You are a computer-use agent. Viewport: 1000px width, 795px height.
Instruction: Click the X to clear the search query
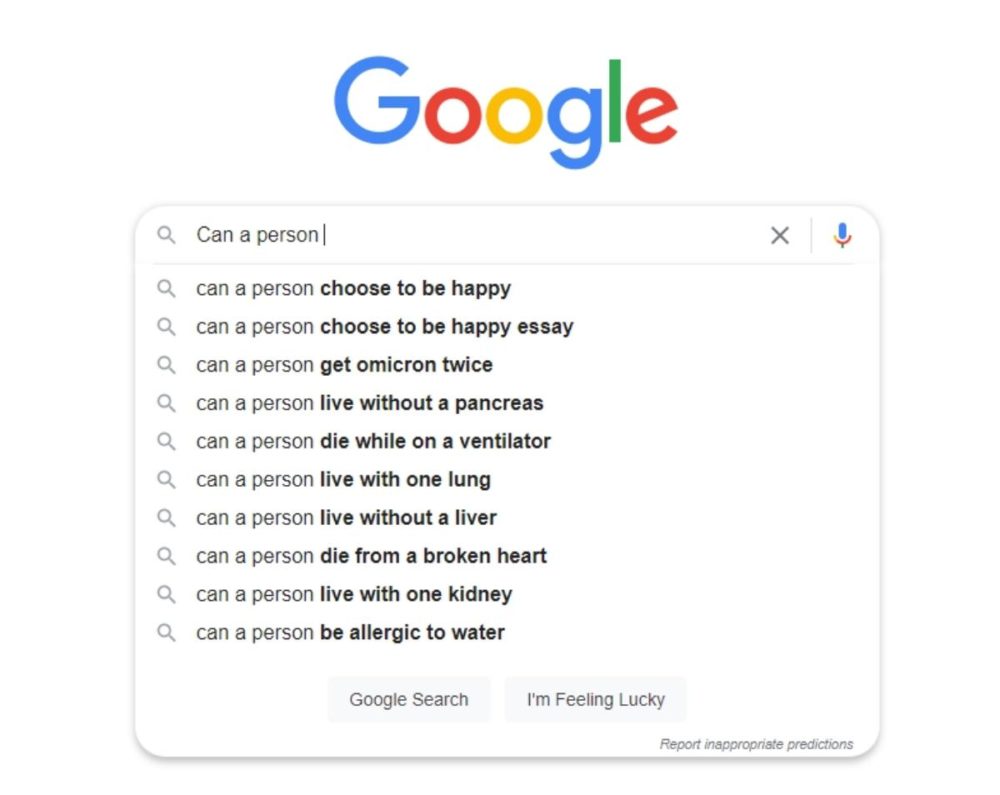780,235
